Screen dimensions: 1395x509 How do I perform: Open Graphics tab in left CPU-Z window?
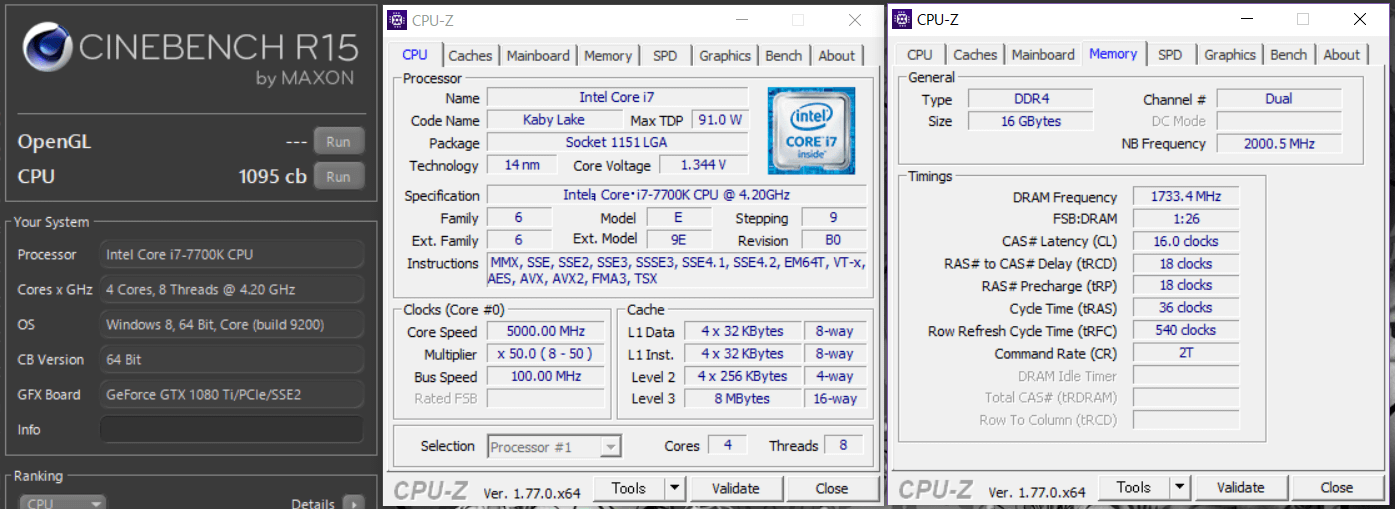725,56
